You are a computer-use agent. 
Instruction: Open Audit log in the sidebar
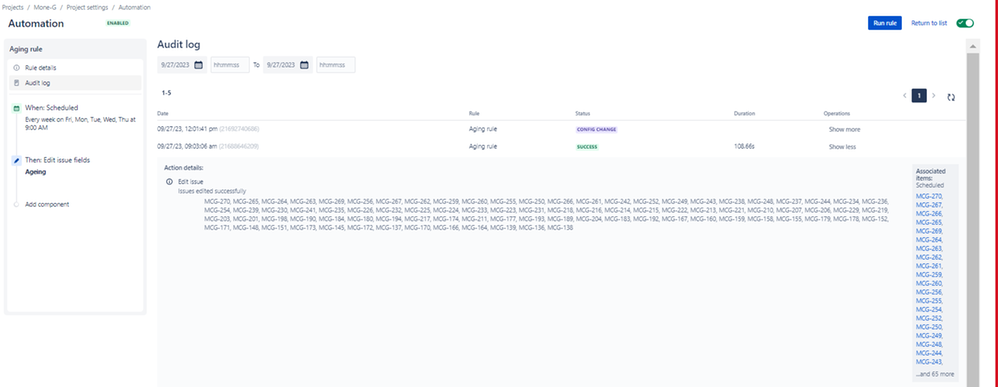tap(75, 83)
